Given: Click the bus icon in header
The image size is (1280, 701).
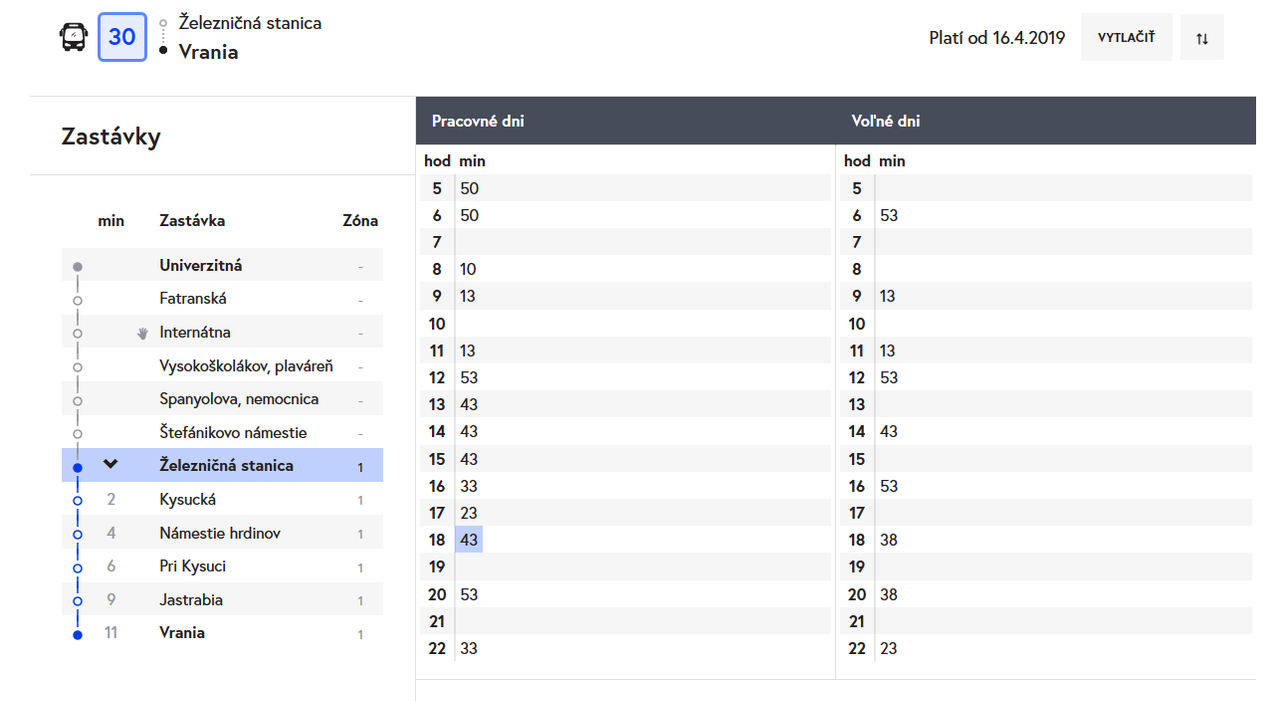Looking at the screenshot, I should (x=74, y=37).
